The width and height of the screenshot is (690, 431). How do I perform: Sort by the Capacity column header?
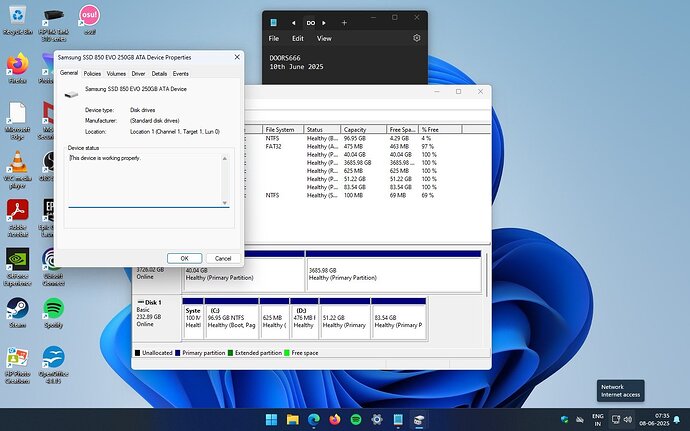[363, 129]
